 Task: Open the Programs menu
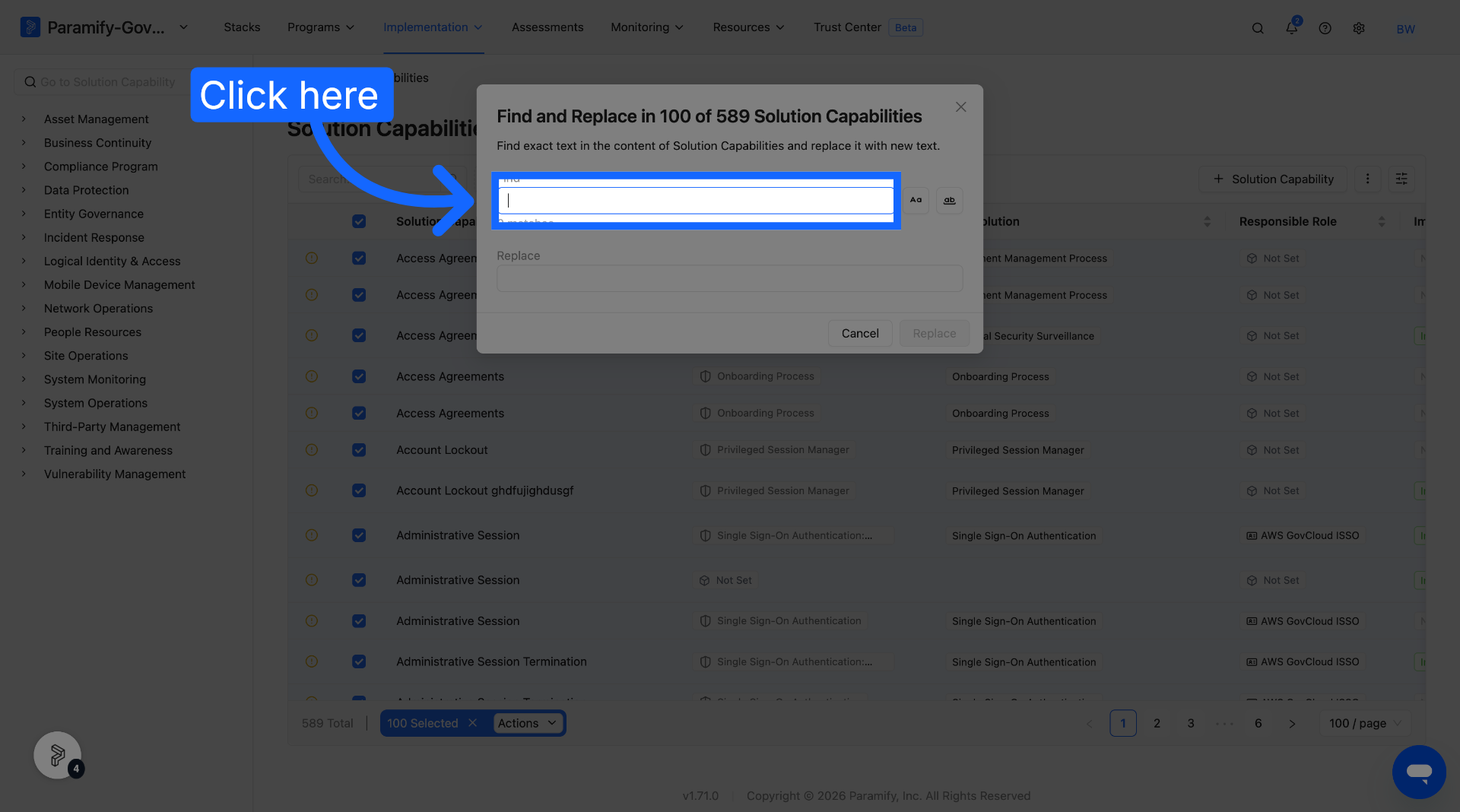(321, 27)
